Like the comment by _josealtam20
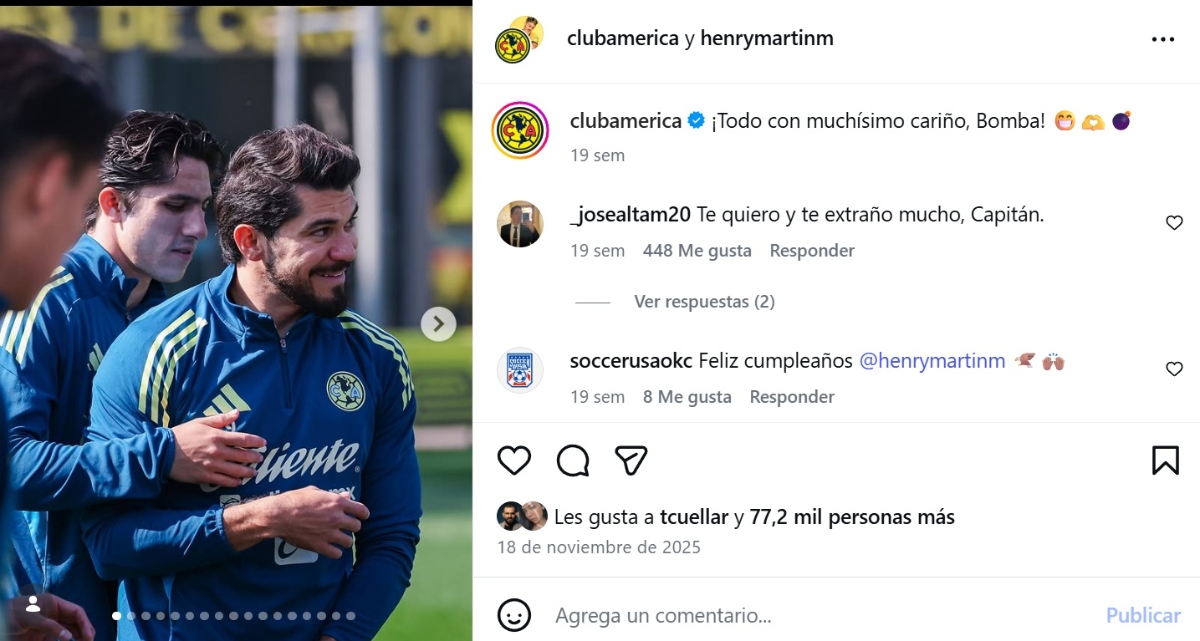 [1174, 223]
